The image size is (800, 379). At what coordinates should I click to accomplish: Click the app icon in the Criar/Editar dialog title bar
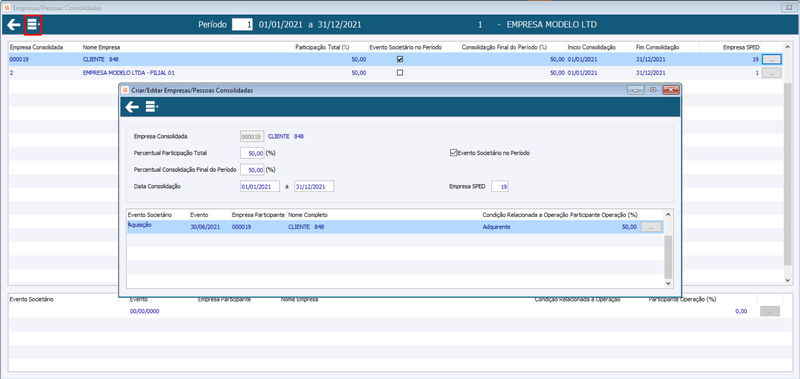[126, 90]
